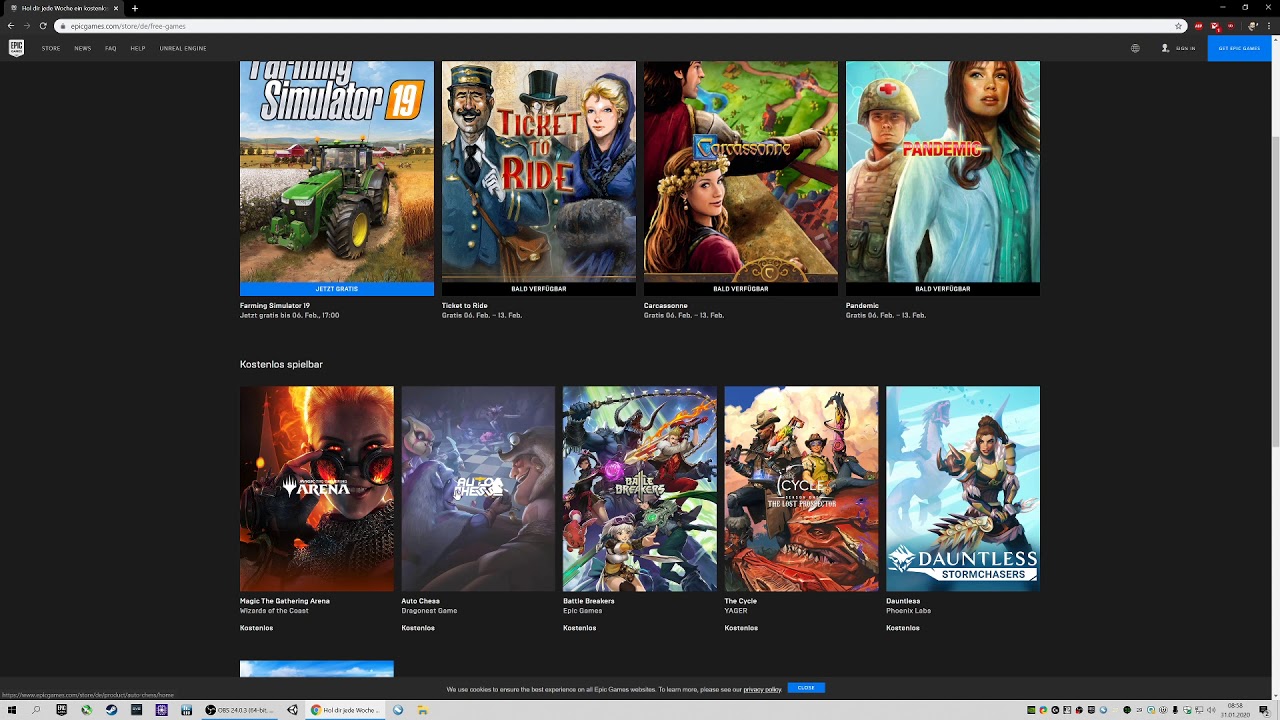Reload the page
Viewport: 1280px width, 720px height.
[43, 26]
